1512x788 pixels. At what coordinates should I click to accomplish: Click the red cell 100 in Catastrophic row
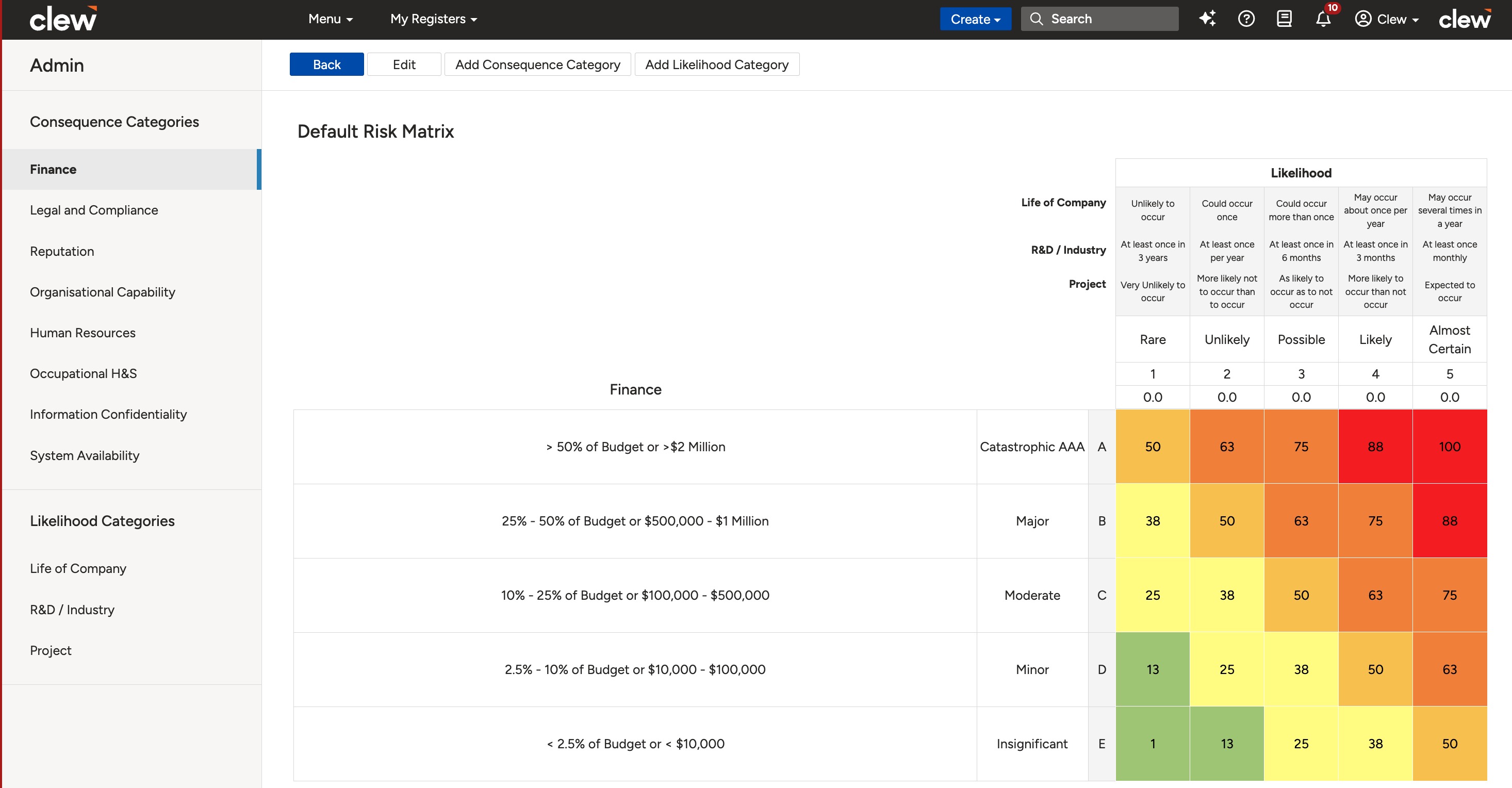click(1449, 447)
